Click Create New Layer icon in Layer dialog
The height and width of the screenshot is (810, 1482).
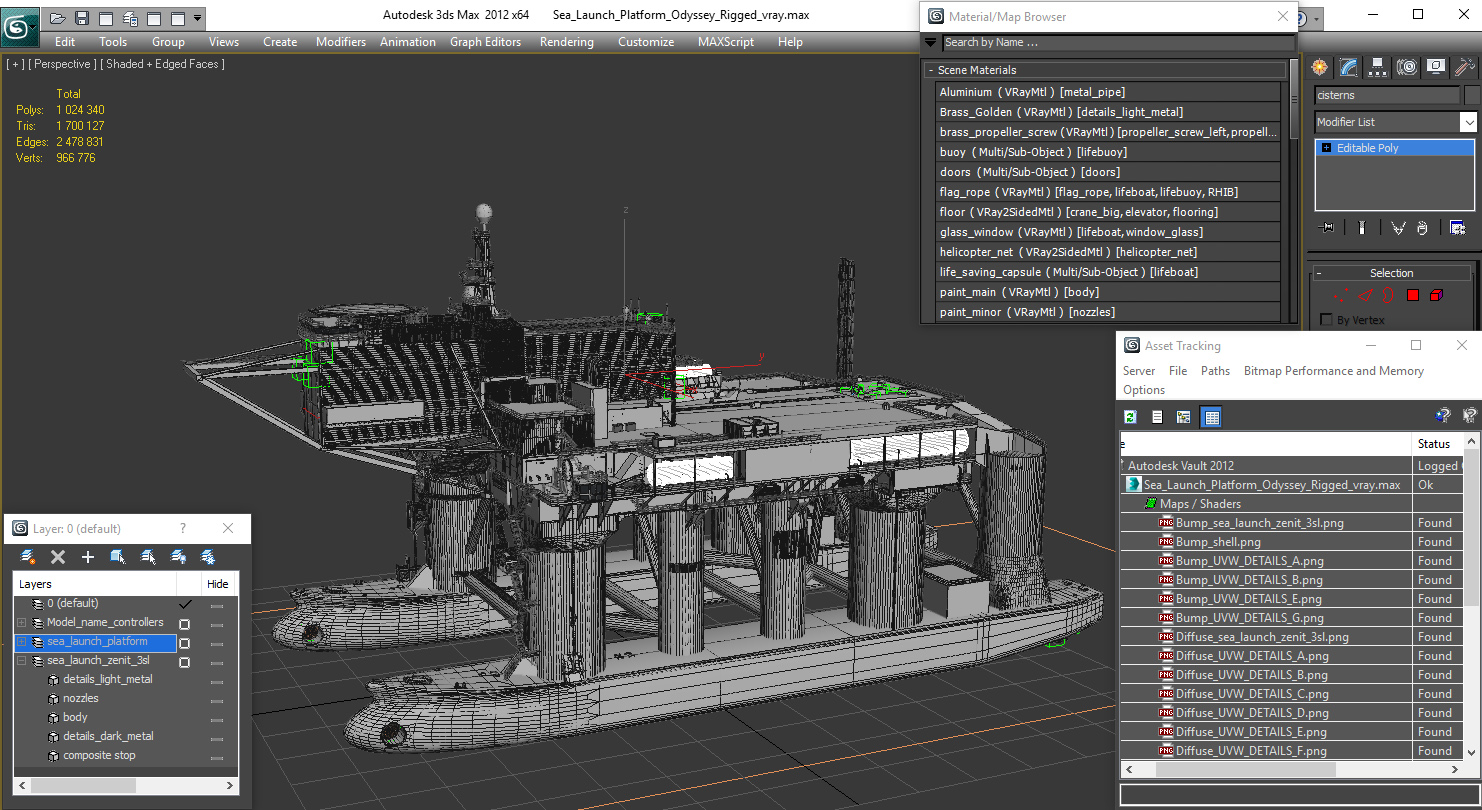click(28, 557)
